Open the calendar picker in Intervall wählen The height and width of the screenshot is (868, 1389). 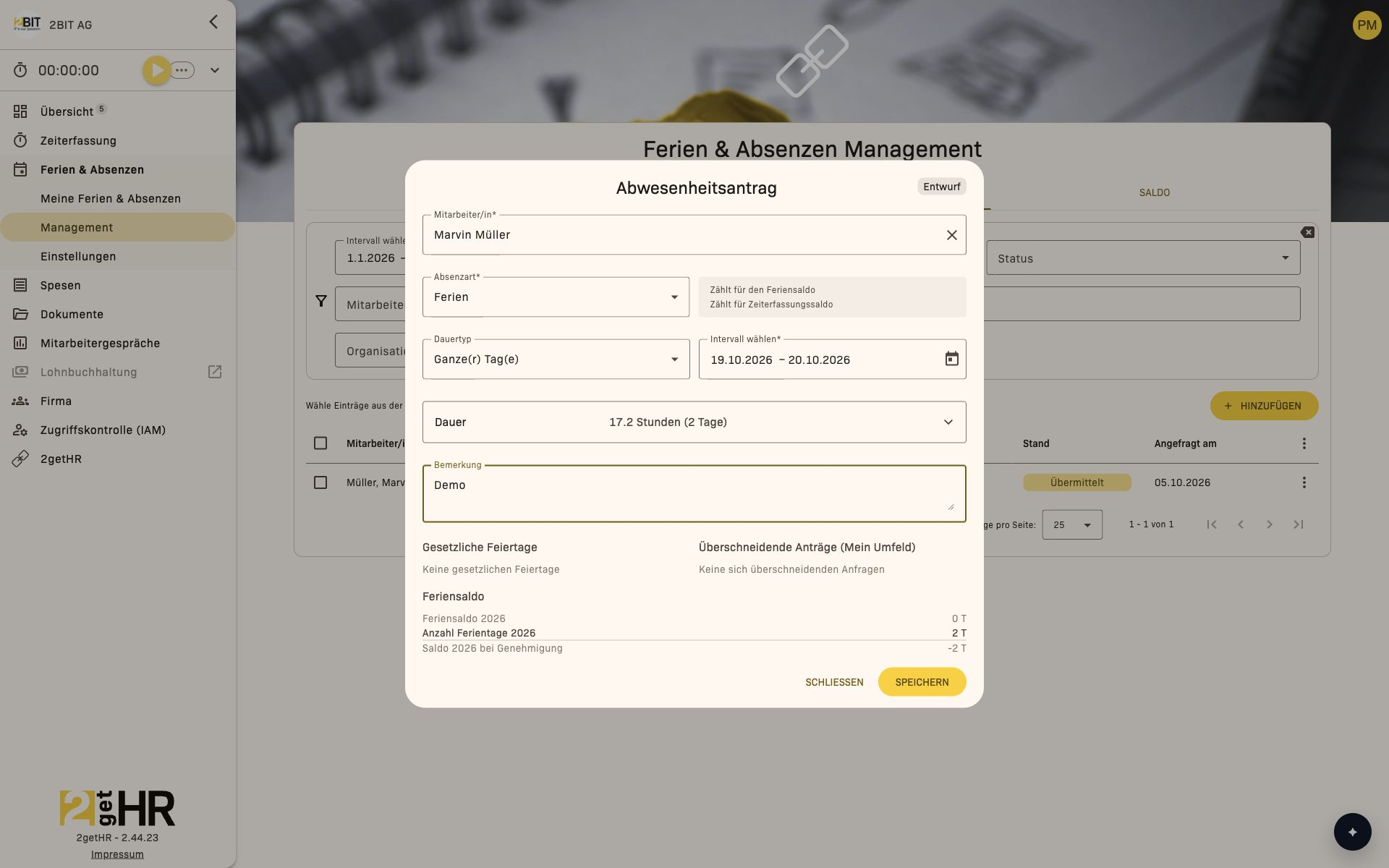pyautogui.click(x=951, y=359)
